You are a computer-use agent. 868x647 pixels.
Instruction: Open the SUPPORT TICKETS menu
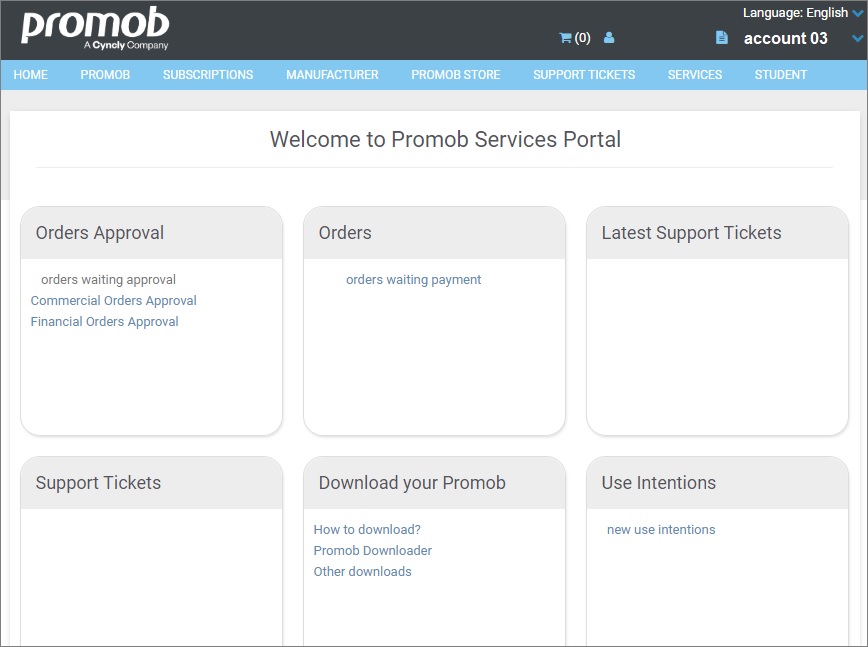(584, 75)
